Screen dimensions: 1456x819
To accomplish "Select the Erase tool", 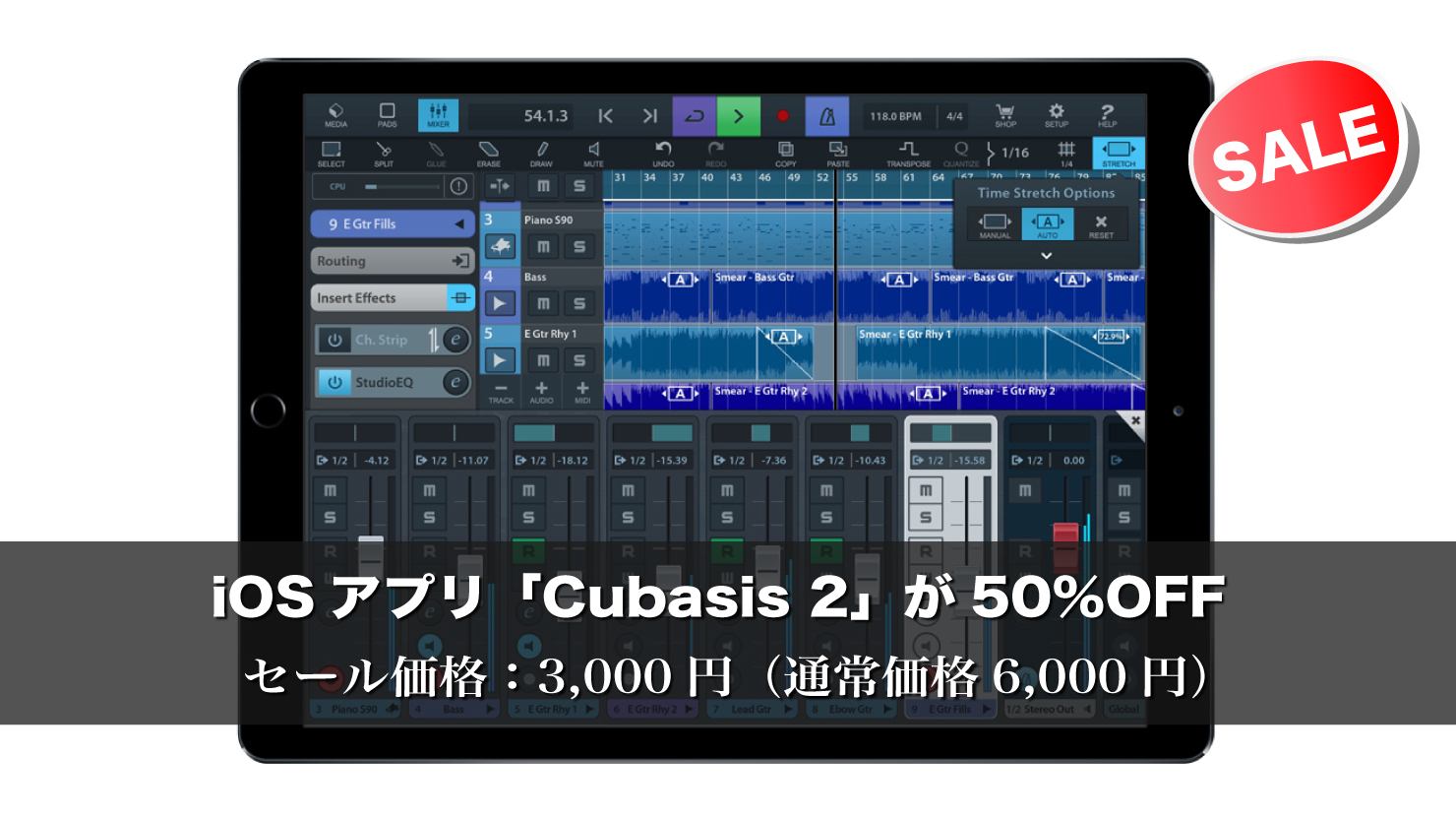I will point(489,153).
